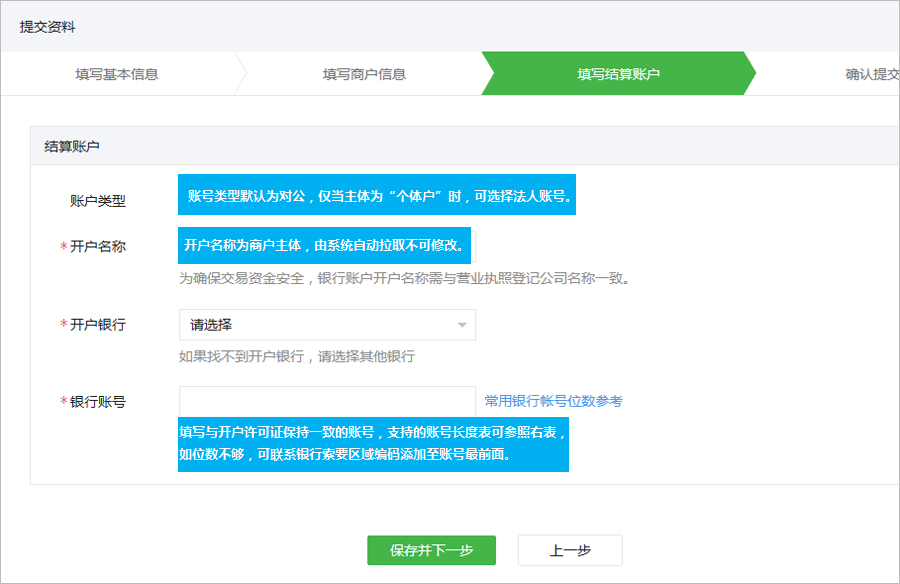Image resolution: width=900 pixels, height=584 pixels.
Task: Select the active 填写结算账户 step
Action: [x=618, y=74]
